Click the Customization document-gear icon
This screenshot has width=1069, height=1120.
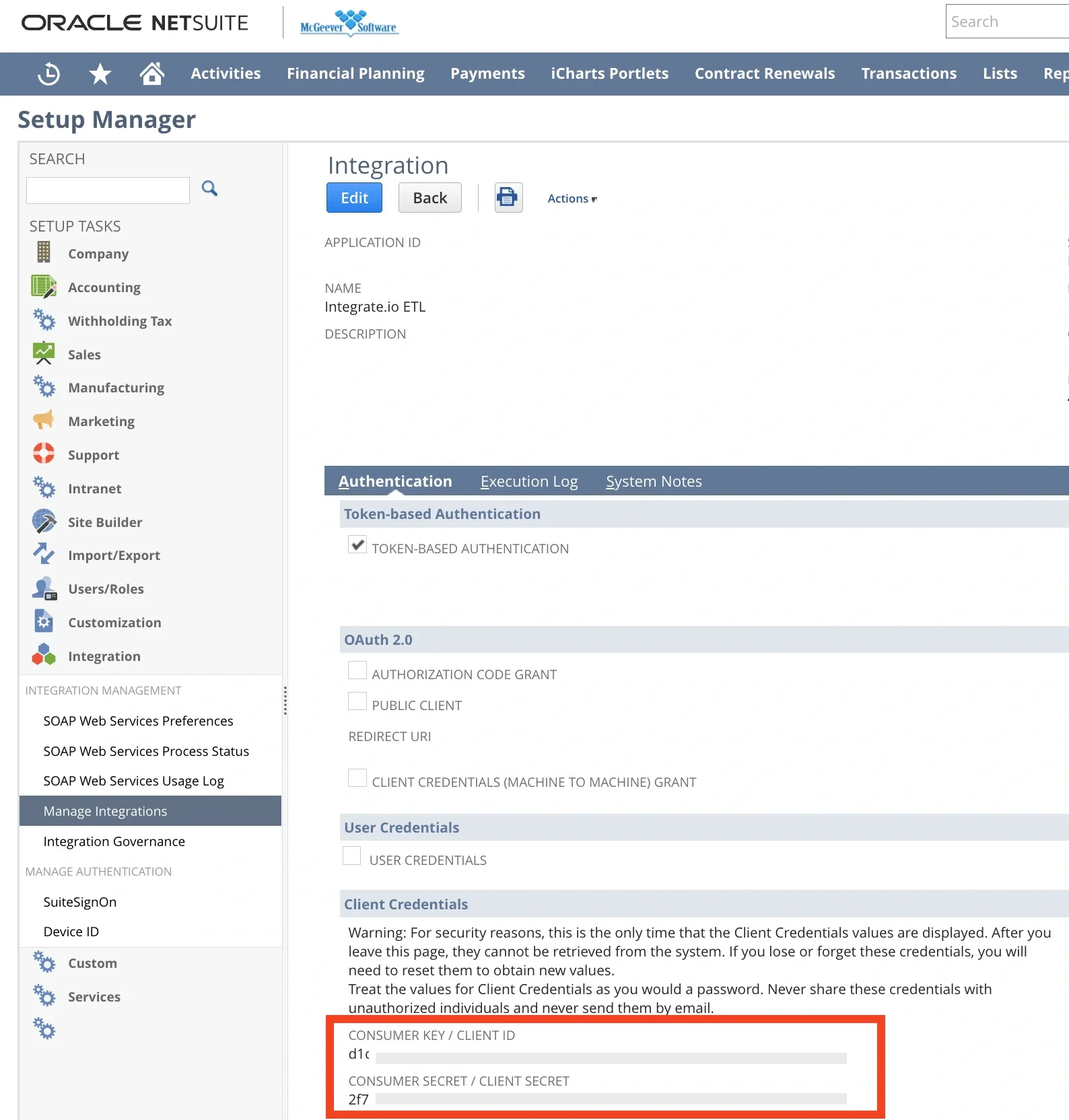[x=44, y=621]
